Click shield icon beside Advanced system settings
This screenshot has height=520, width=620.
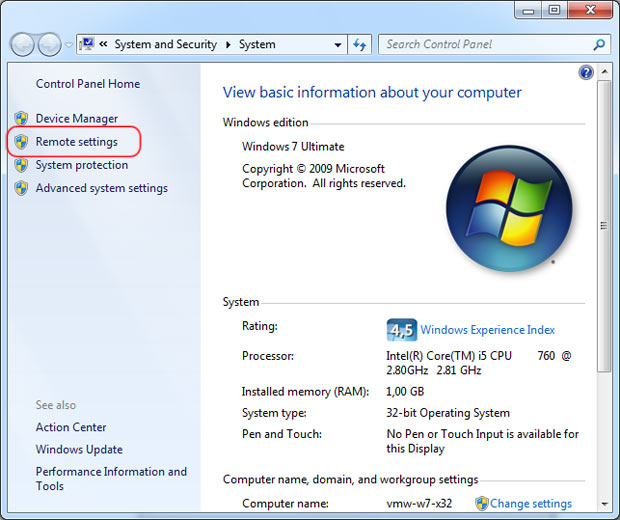coord(21,188)
